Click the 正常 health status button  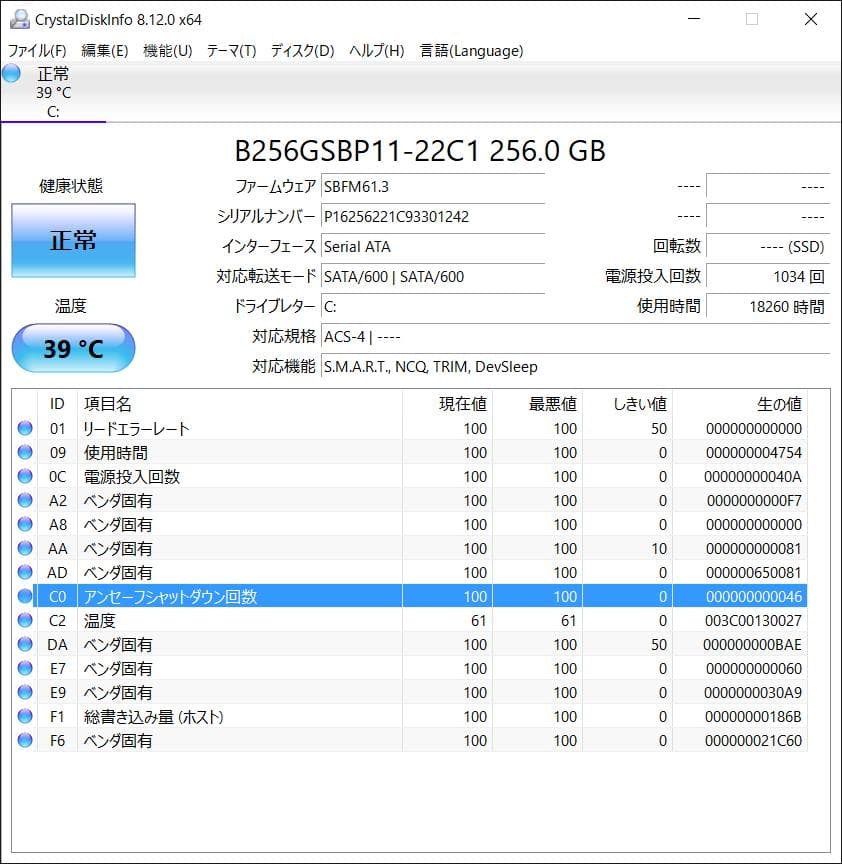(73, 241)
